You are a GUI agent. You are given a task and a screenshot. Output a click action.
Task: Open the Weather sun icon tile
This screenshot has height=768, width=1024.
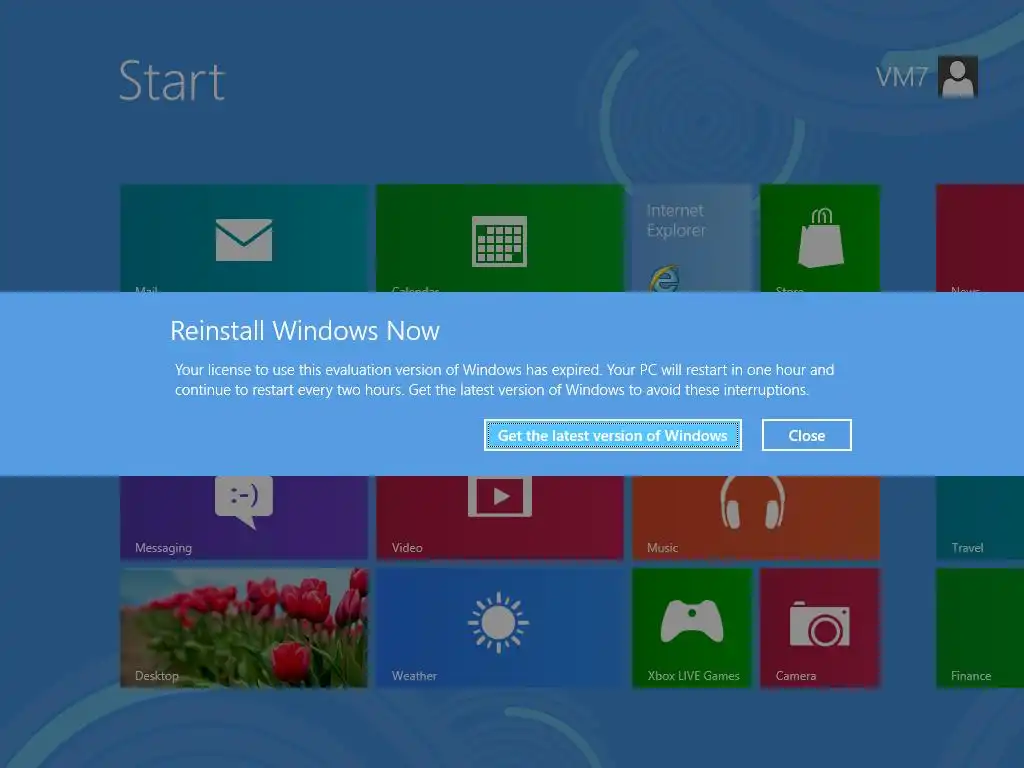pos(500,628)
